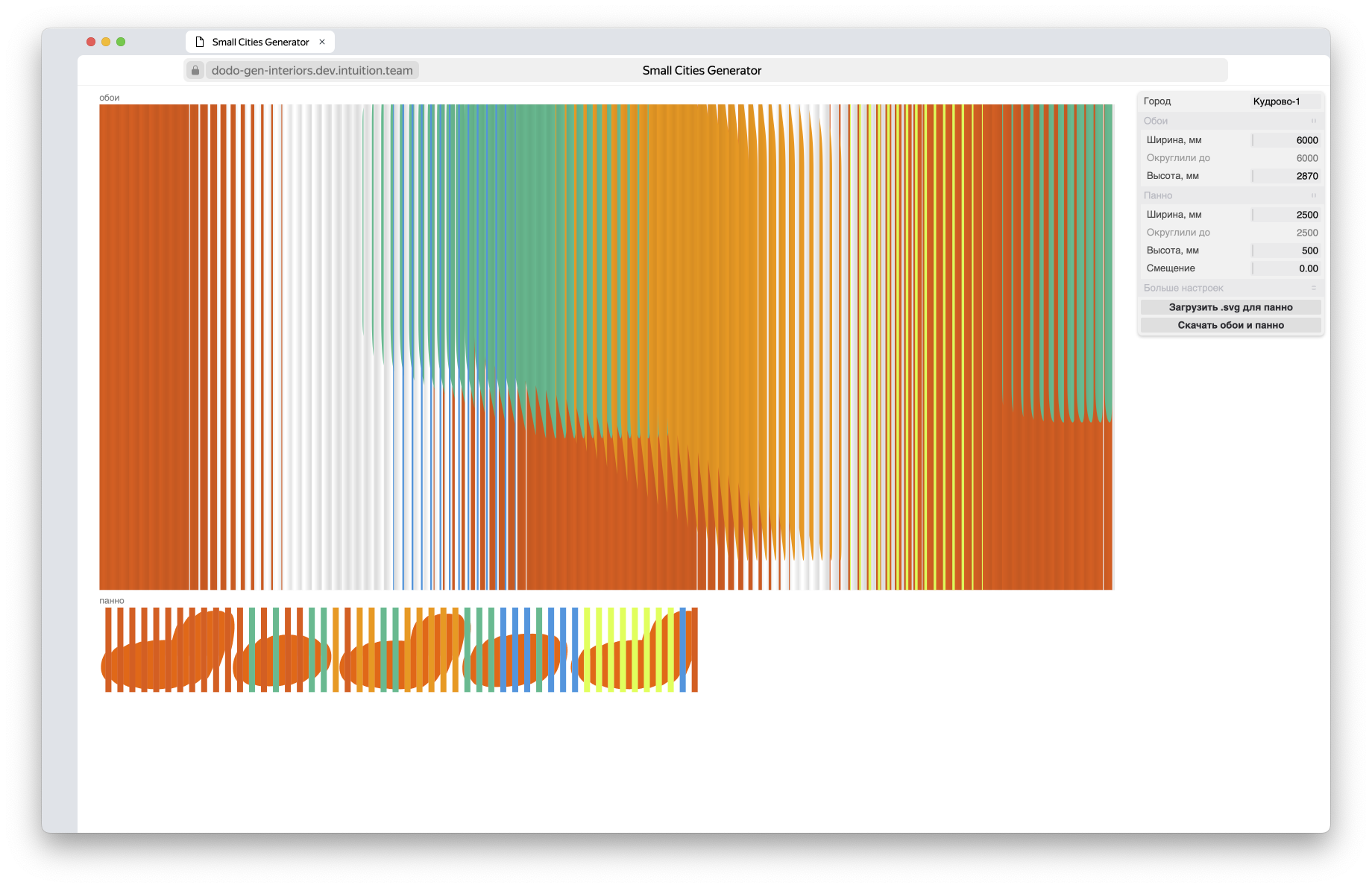Click the lock icon in address bar

point(195,70)
